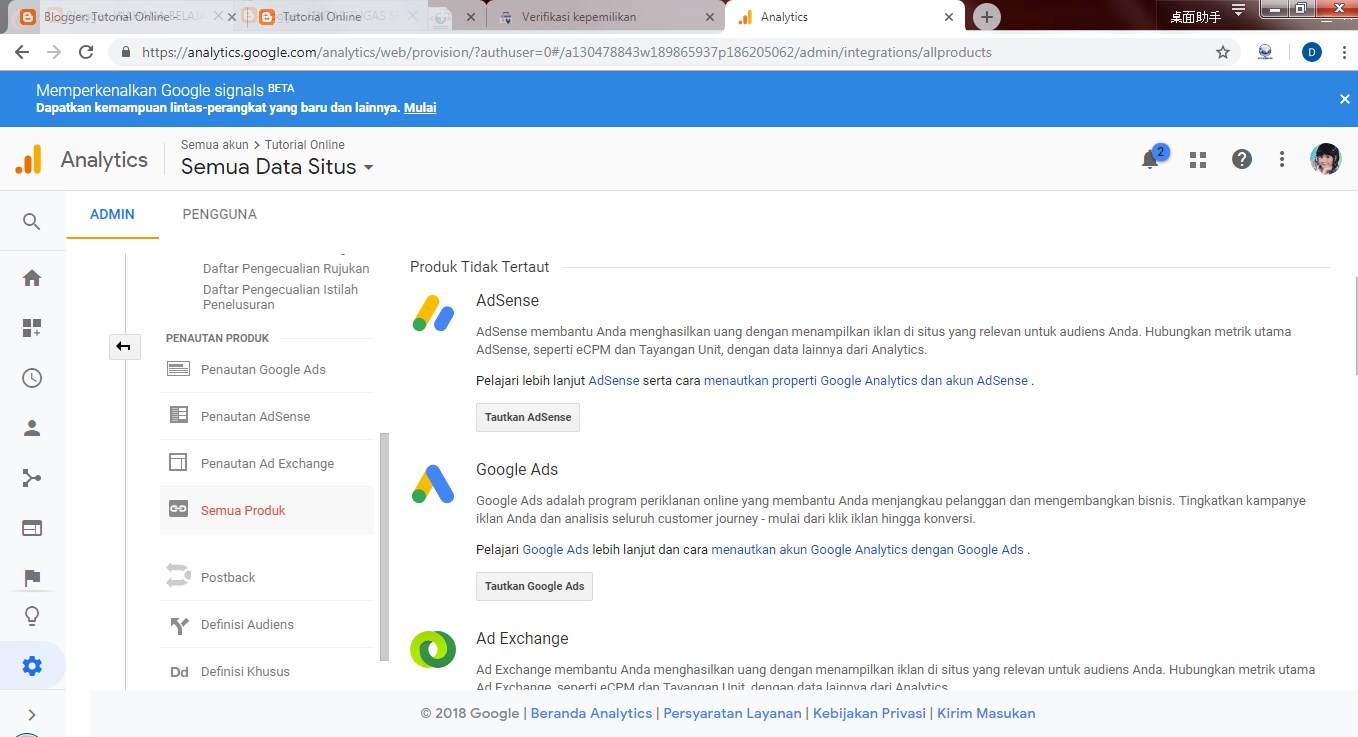Click Kirim Masukan footer link
Screen dimensions: 1358x737
tap(986, 713)
